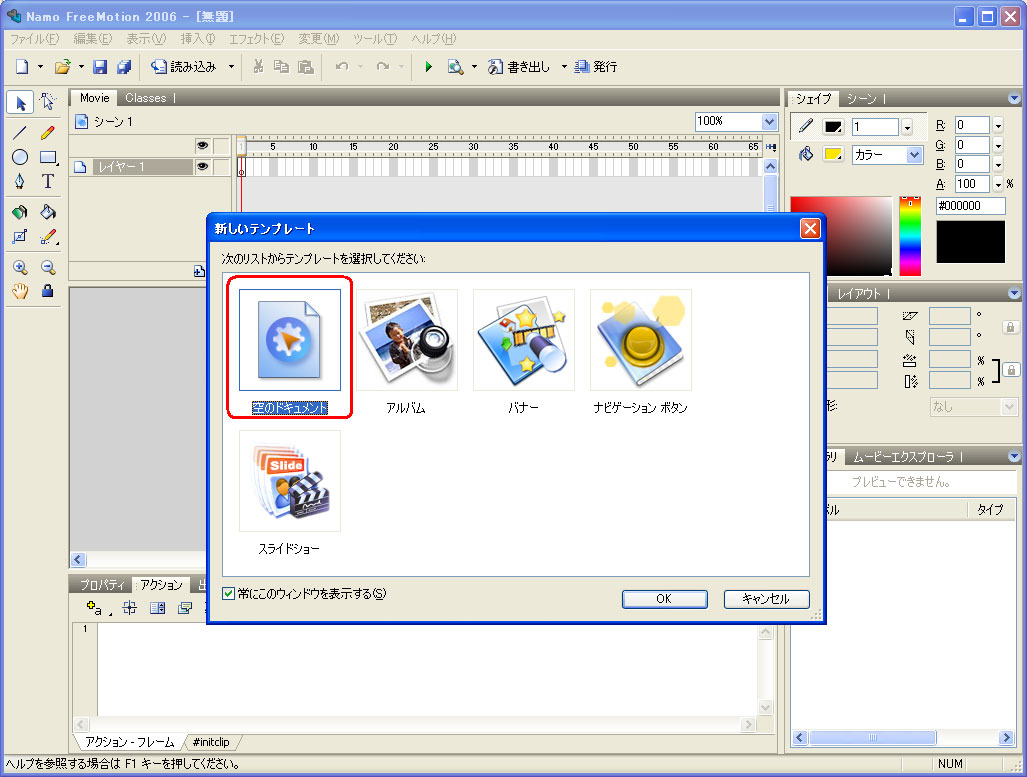Image resolution: width=1027 pixels, height=777 pixels.
Task: Save the movie with floppy icon
Action: coord(100,67)
